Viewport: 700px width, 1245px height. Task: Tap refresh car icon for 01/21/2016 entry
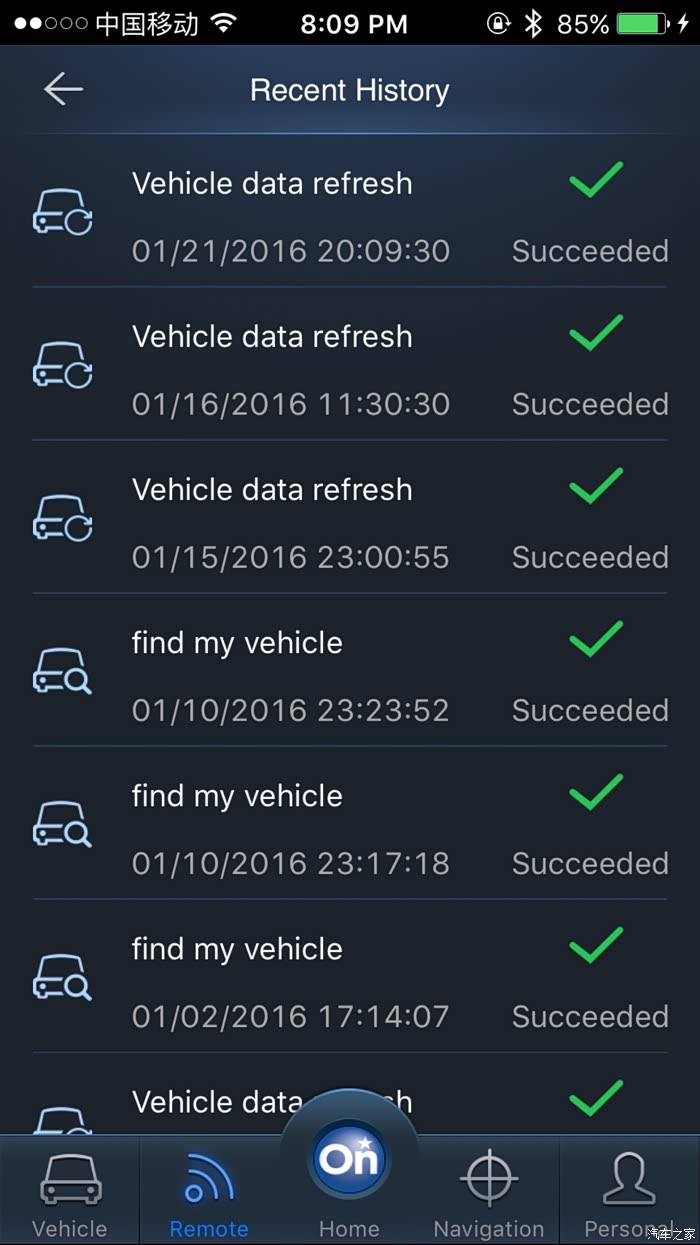pos(63,212)
